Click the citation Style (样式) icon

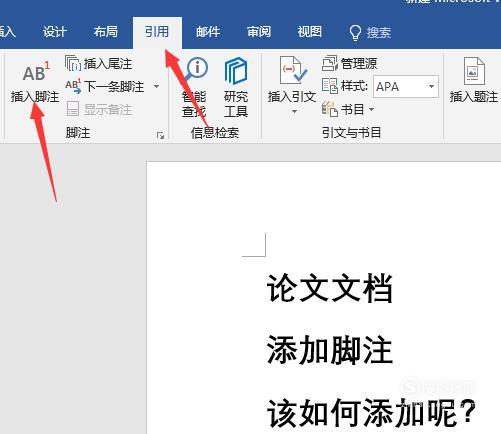coord(330,86)
